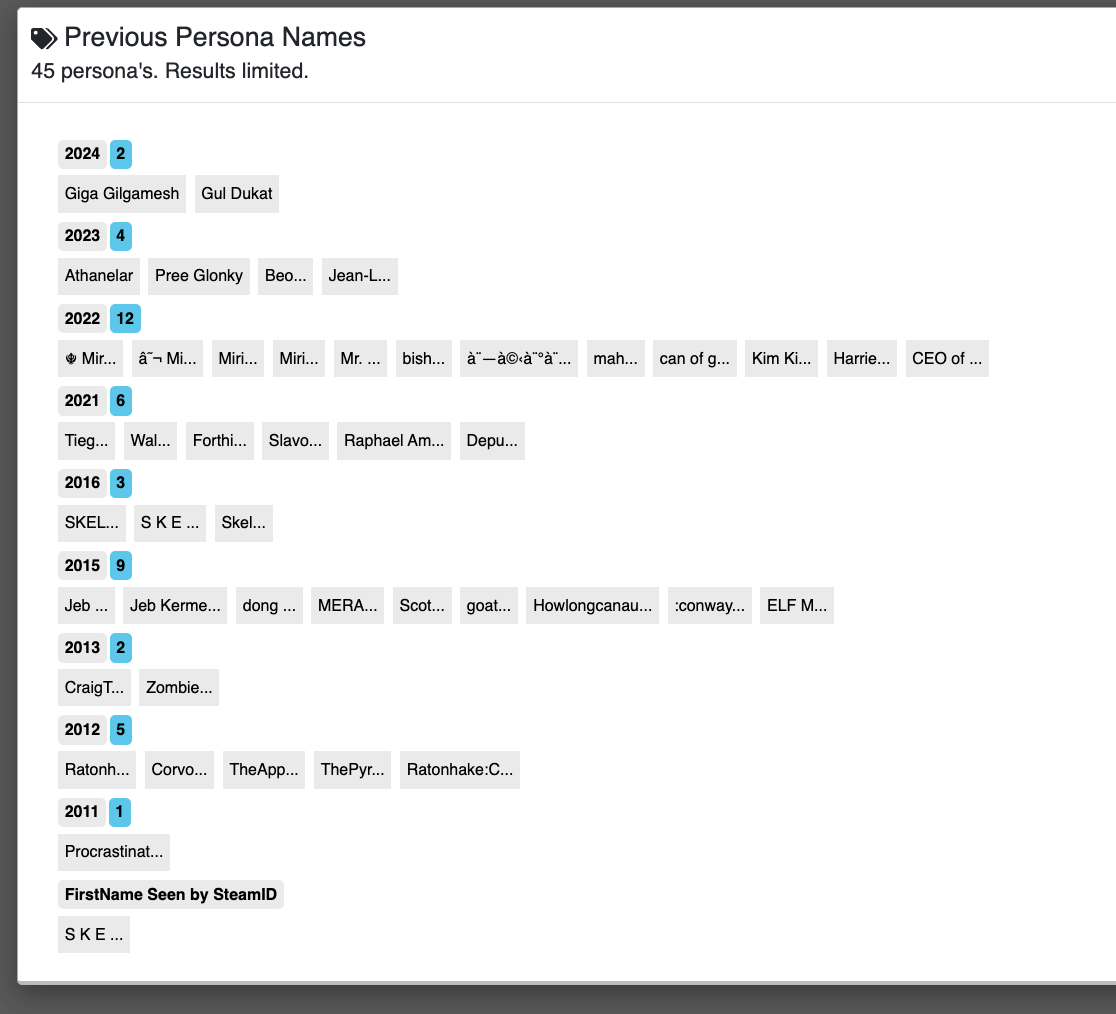Click the blue 9 count badge for 2015

point(121,566)
